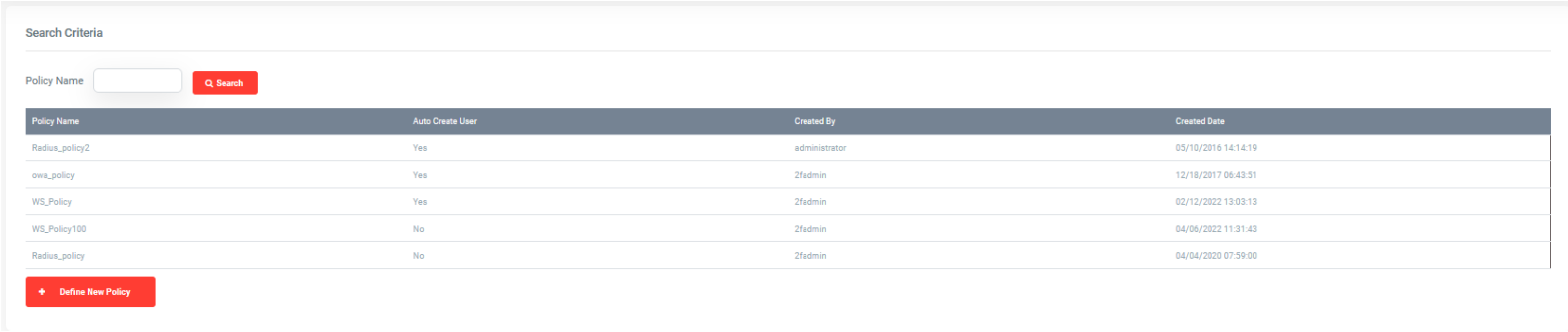Click the plus icon on Define New Policy
The height and width of the screenshot is (332, 1568).
coord(42,292)
